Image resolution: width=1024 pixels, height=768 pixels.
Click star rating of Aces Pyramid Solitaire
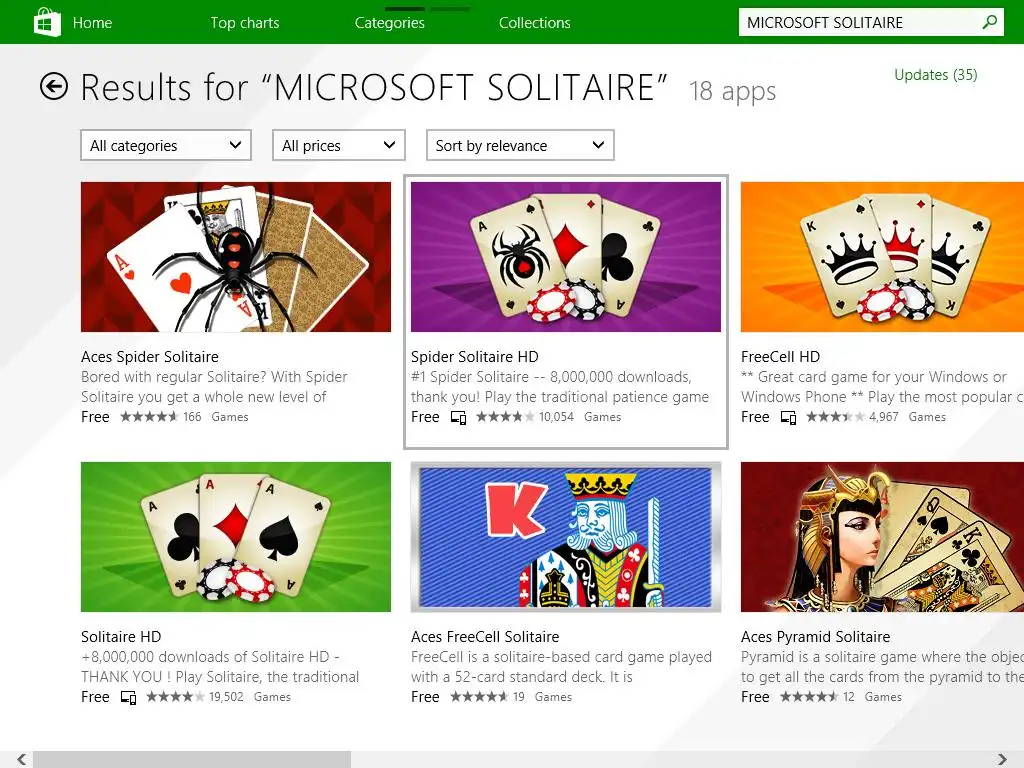[809, 697]
